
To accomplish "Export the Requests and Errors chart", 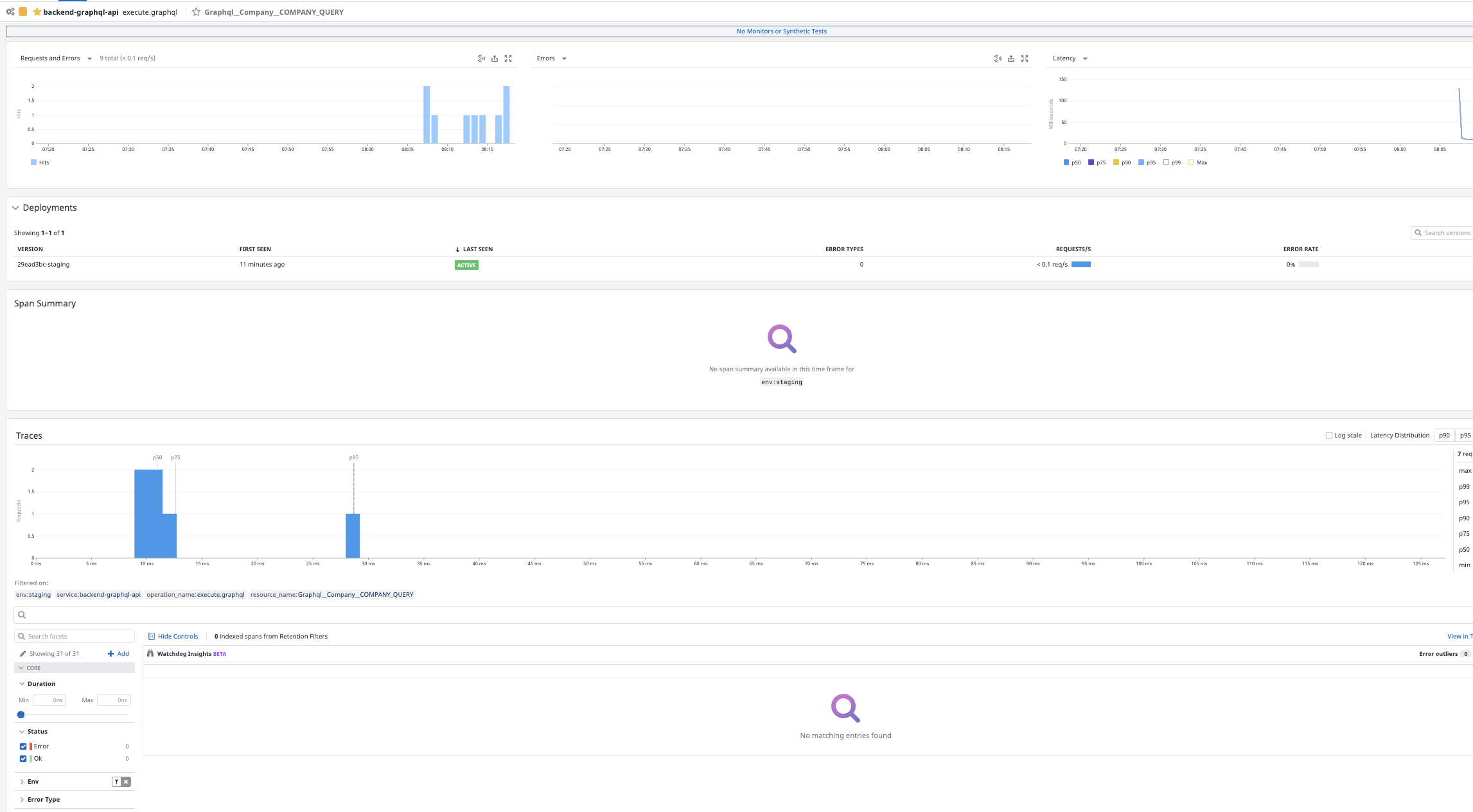I will pos(495,58).
